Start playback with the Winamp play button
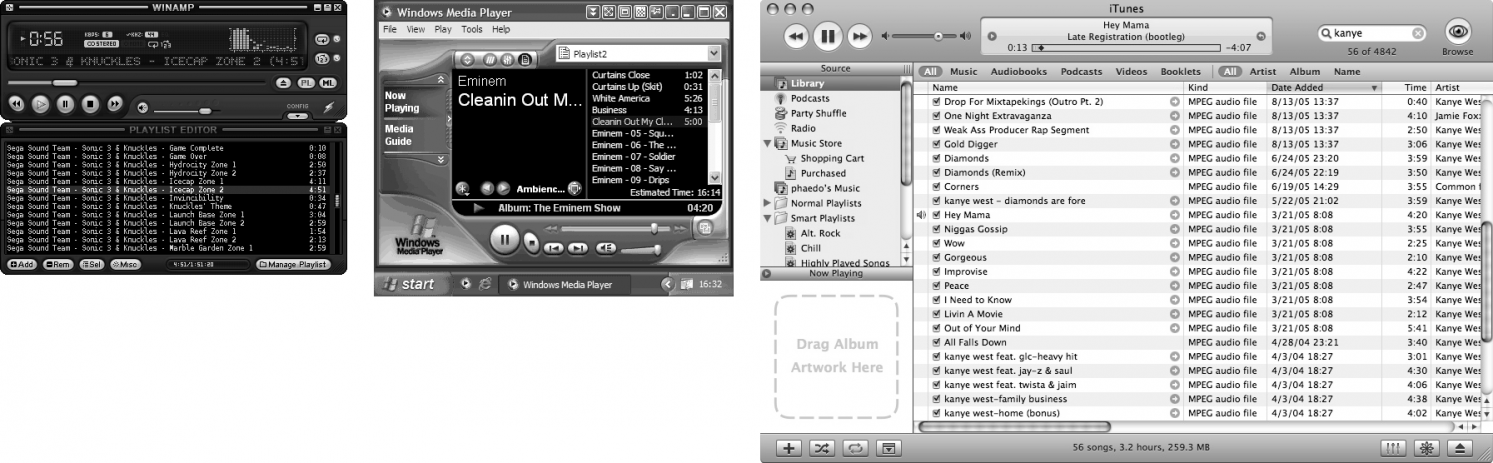This screenshot has height=463, width=1493. [40, 103]
